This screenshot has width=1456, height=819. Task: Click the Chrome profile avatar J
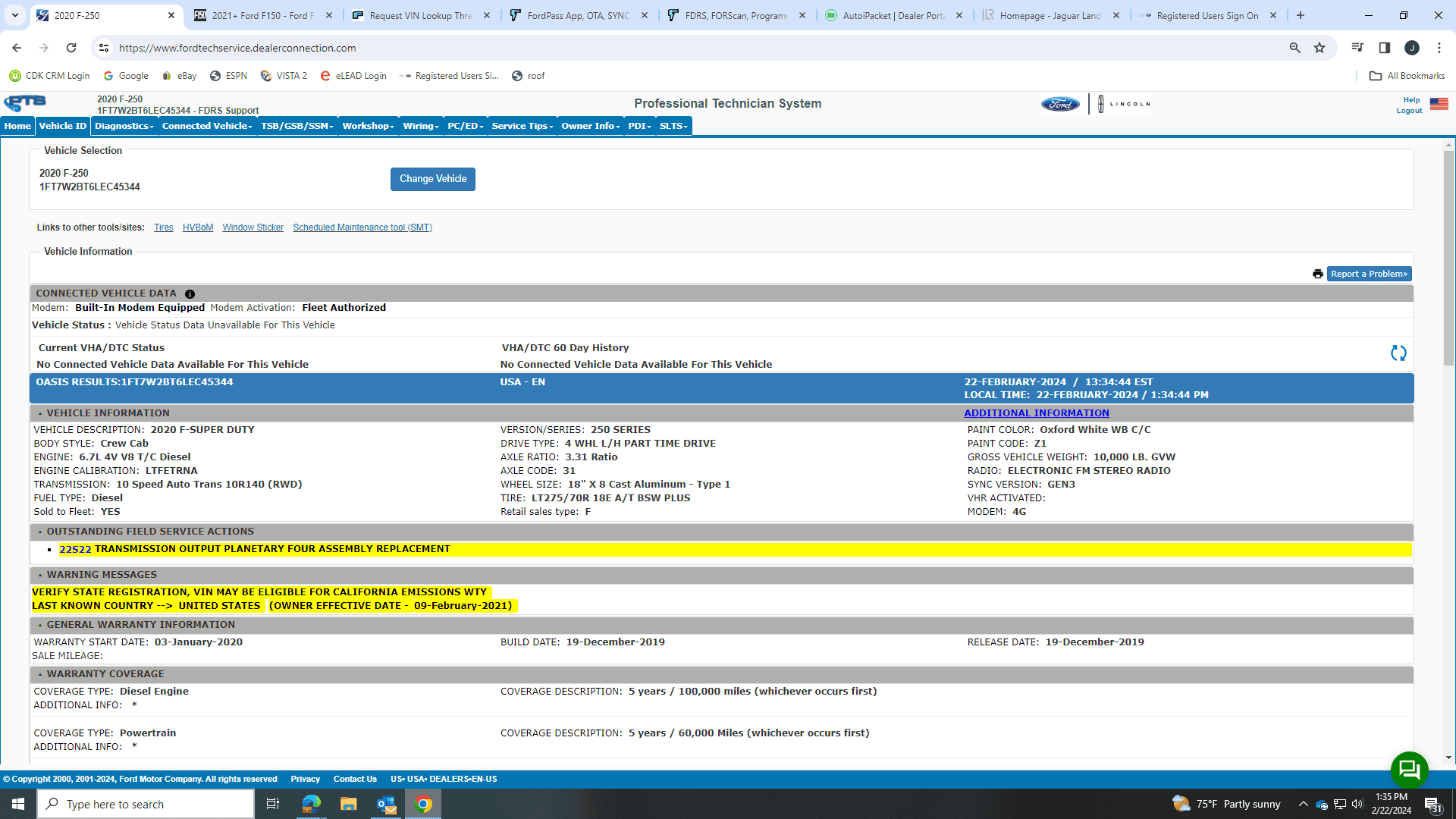(1412, 48)
